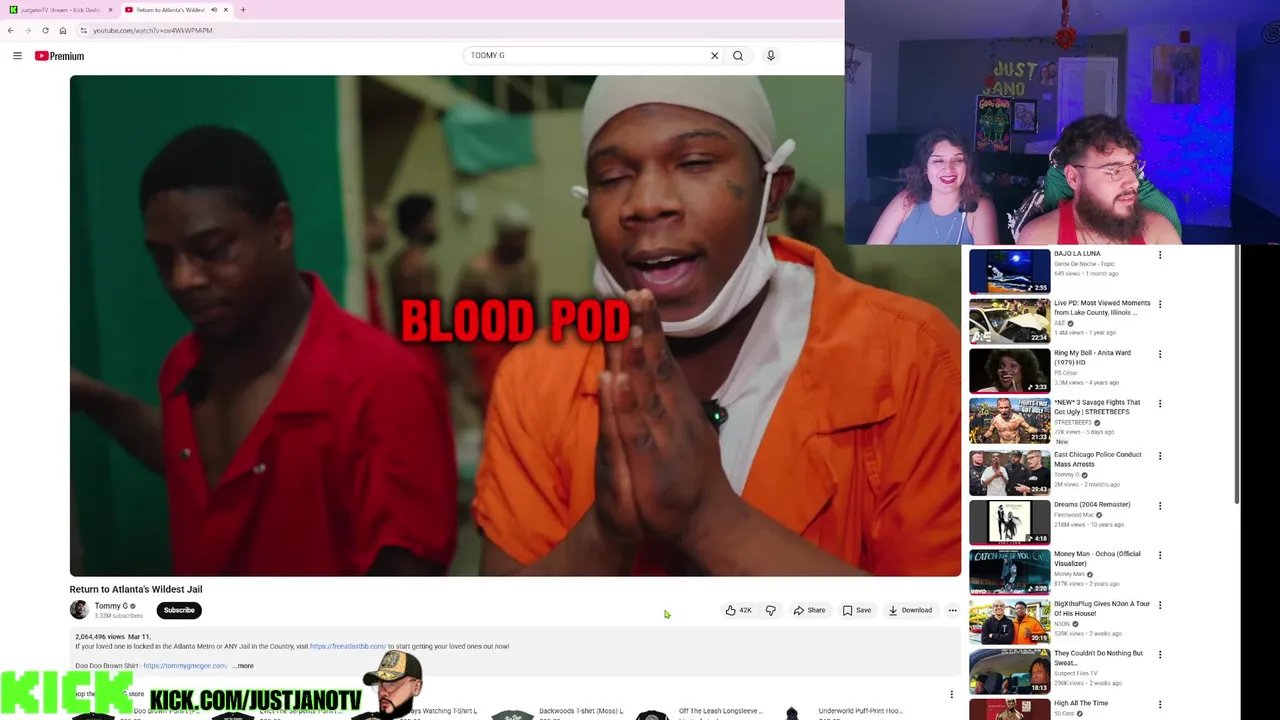Open site info icon in the address bar
Image resolution: width=1280 pixels, height=720 pixels.
84,30
